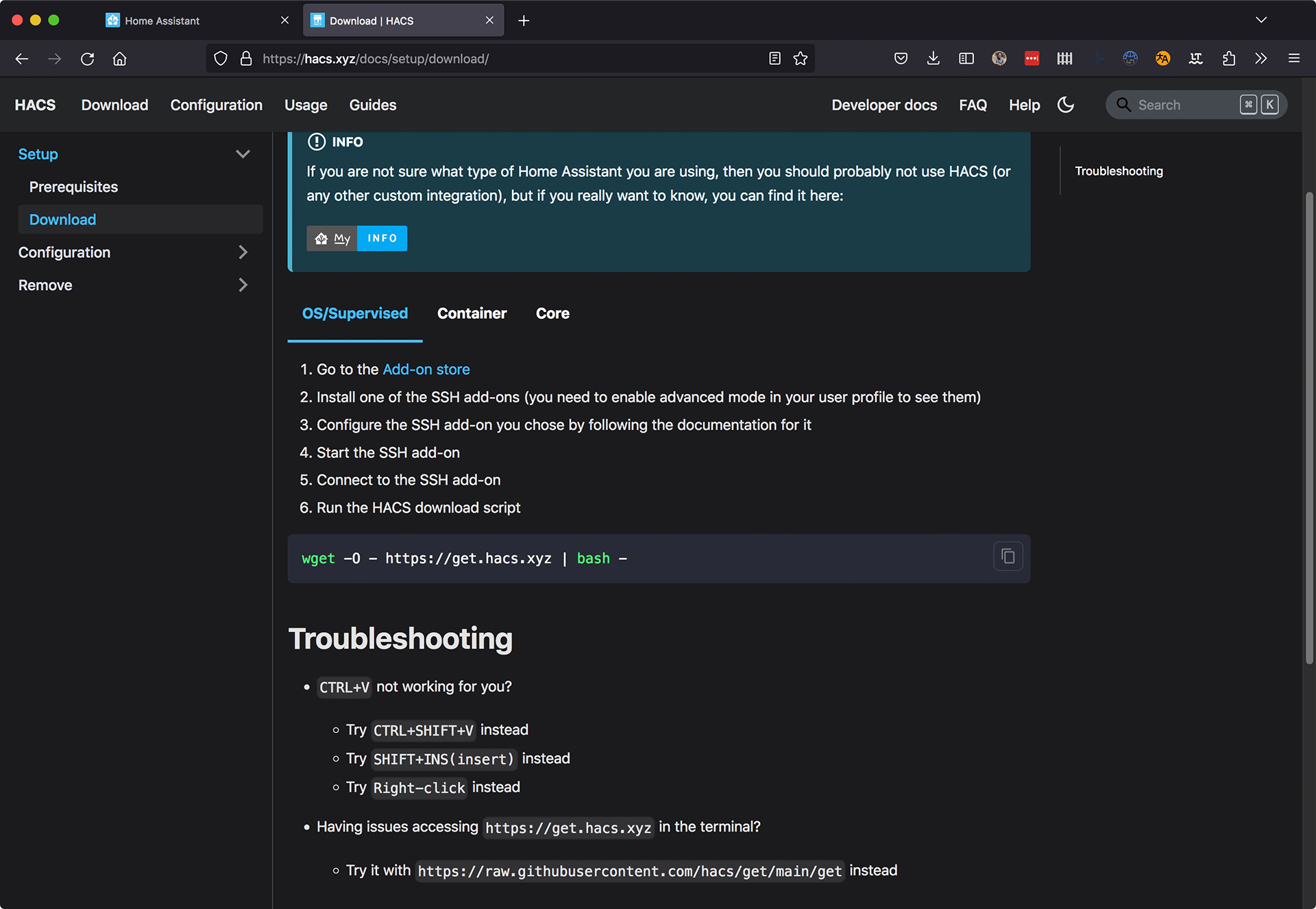Open the Add-on store link
This screenshot has height=909, width=1316.
(426, 369)
